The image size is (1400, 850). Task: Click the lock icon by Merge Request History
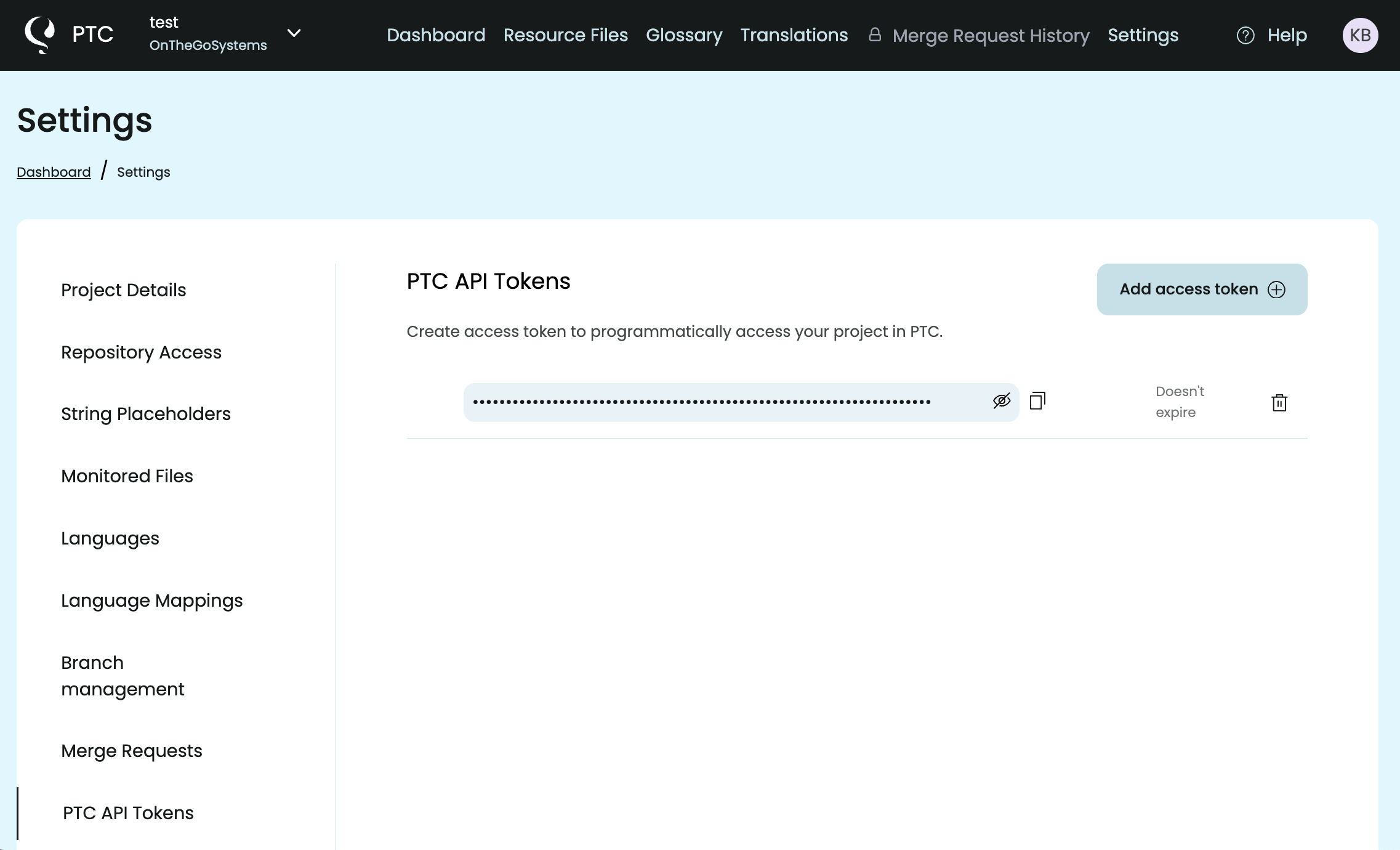coord(875,35)
